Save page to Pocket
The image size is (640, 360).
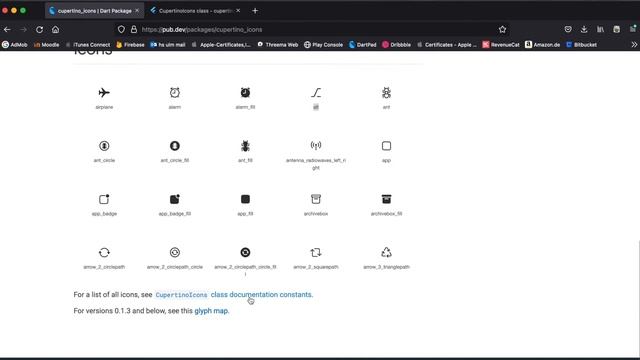(x=568, y=29)
